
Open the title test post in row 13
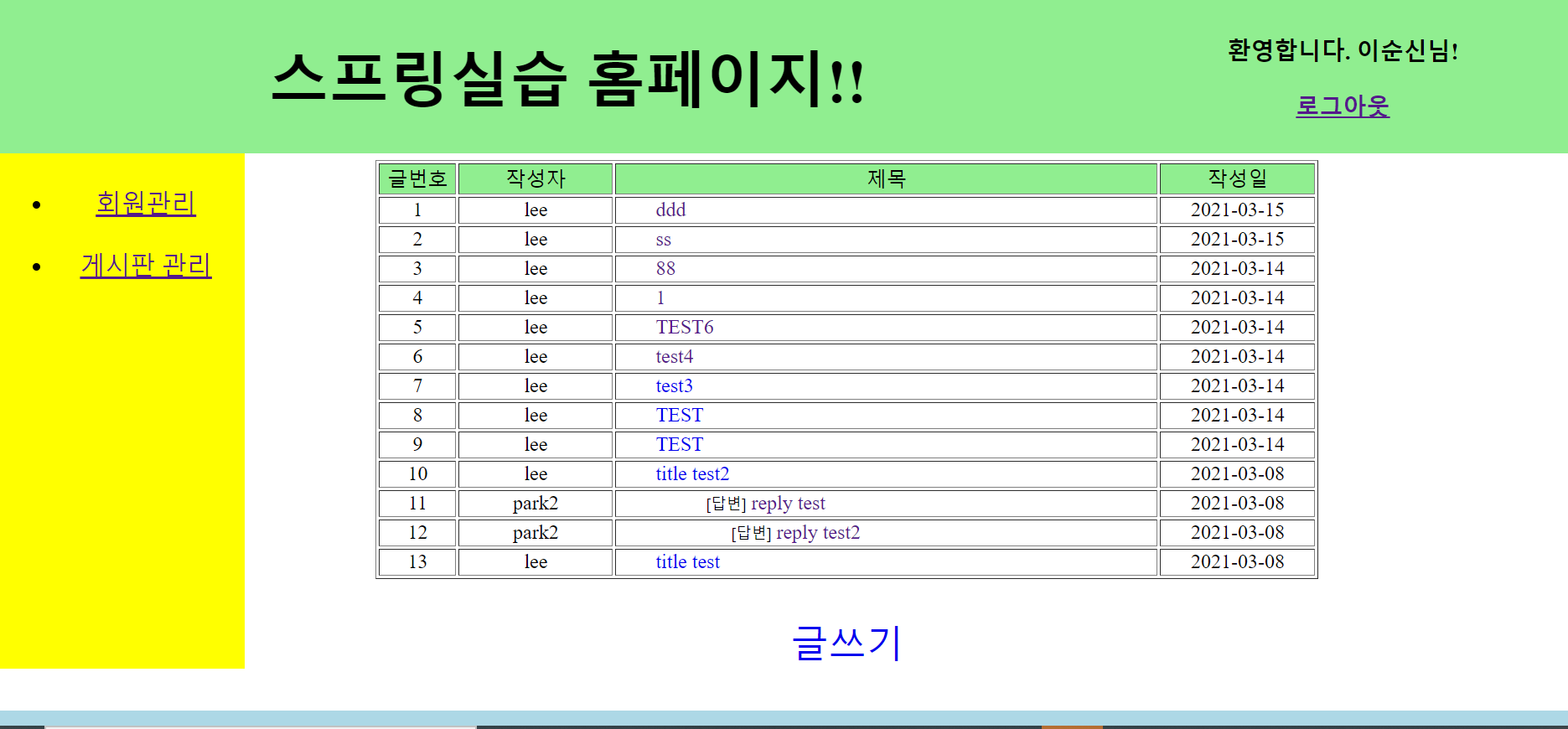pyautogui.click(x=688, y=562)
